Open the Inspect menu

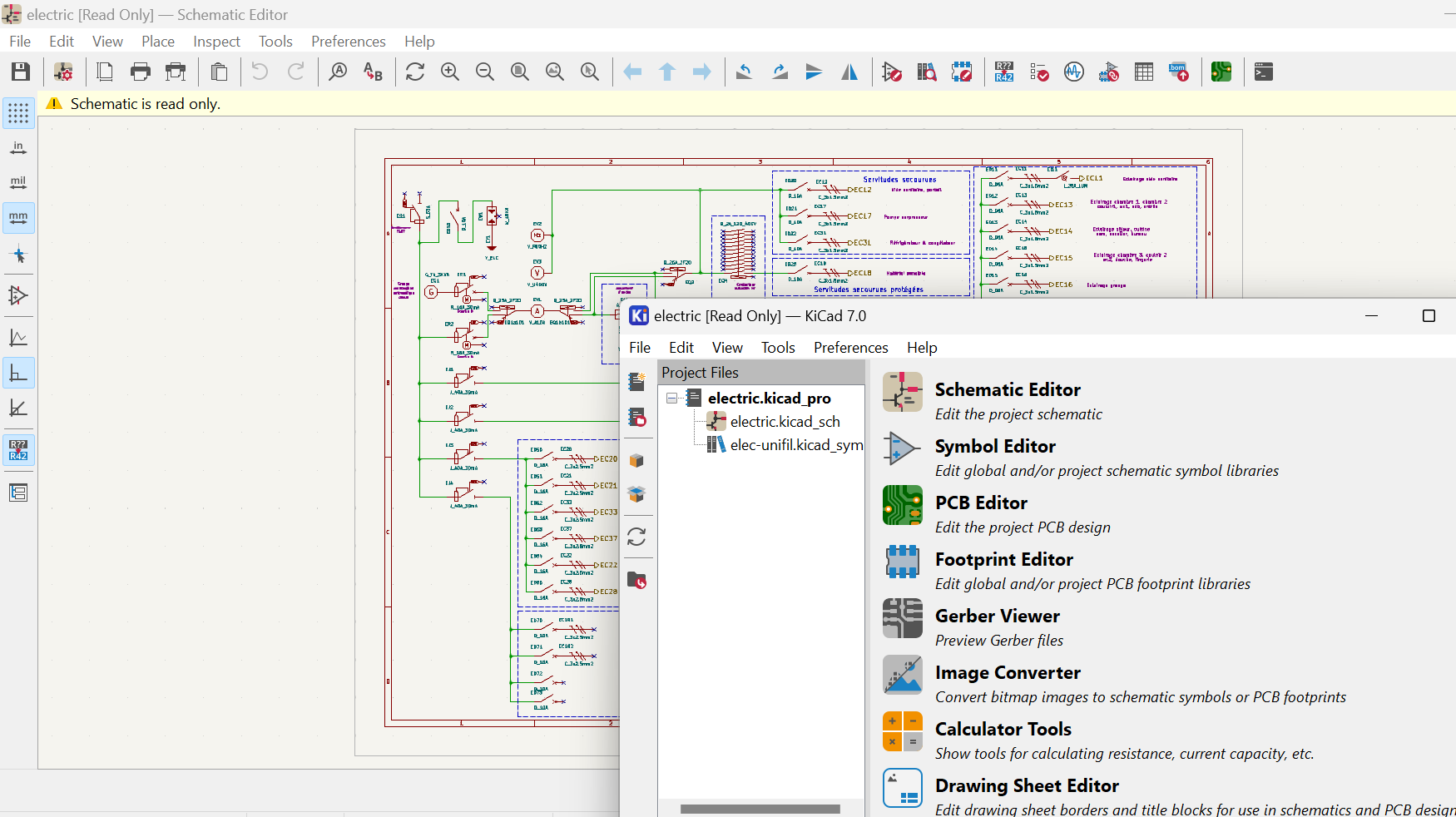(x=216, y=42)
